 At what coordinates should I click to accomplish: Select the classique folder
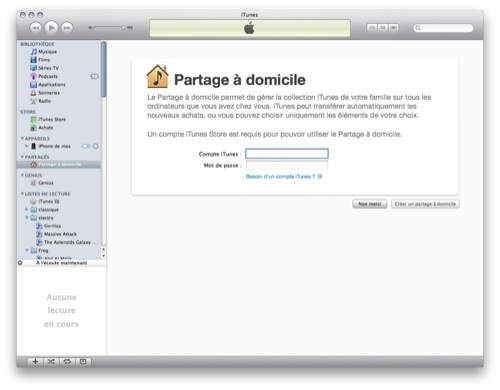45,209
